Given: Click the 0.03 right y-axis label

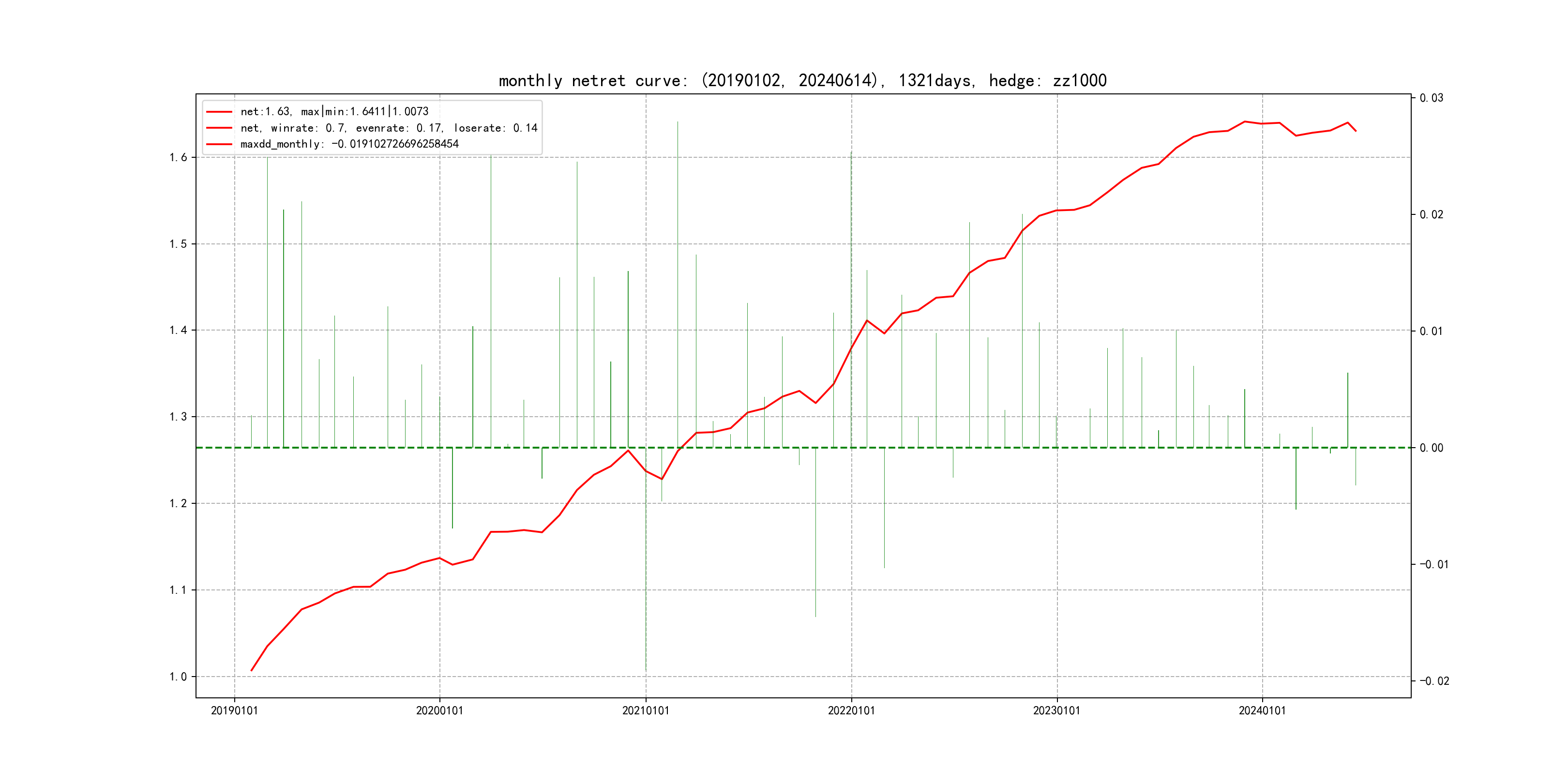Looking at the screenshot, I should pyautogui.click(x=1431, y=98).
